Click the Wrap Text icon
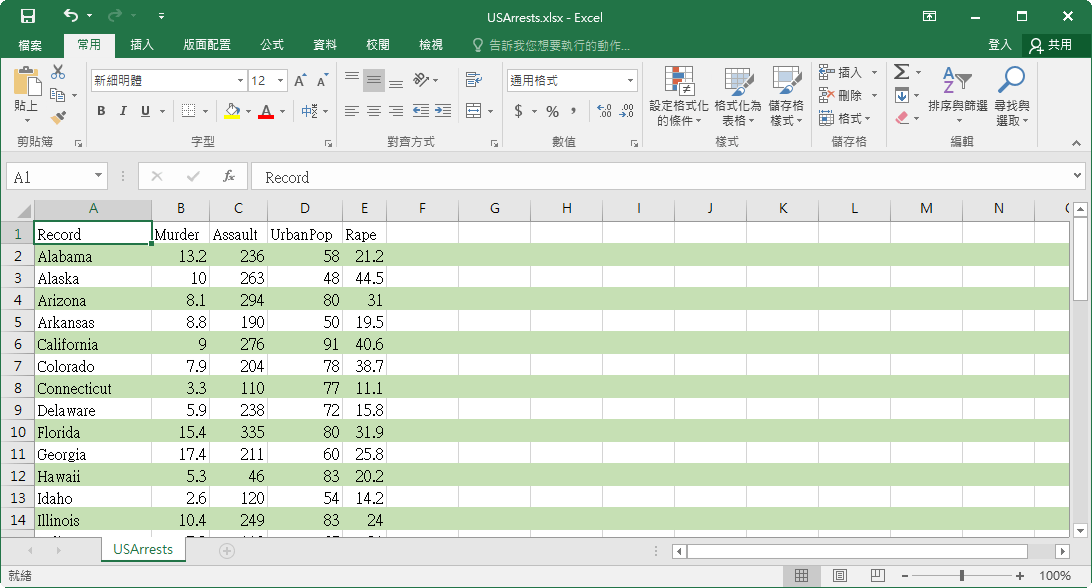The width and height of the screenshot is (1092, 588). click(x=473, y=80)
